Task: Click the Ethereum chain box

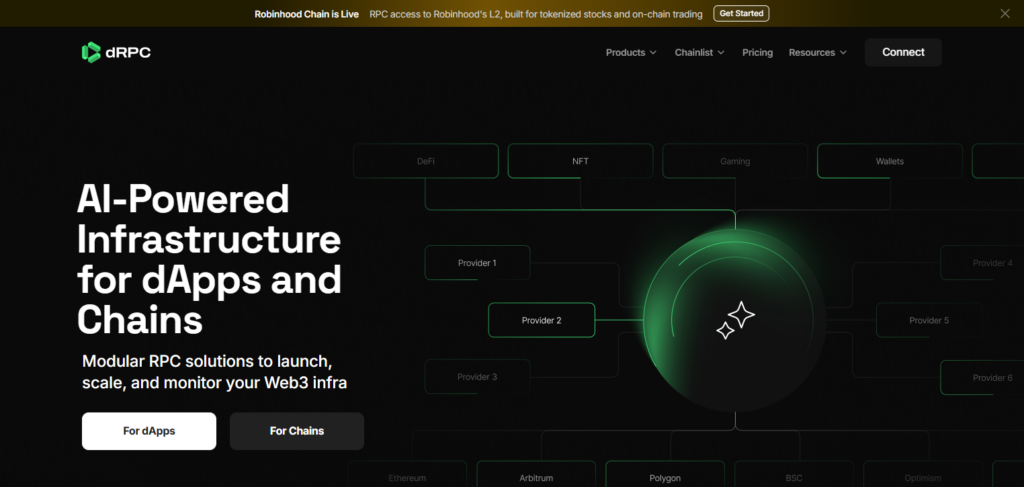Action: click(x=408, y=475)
